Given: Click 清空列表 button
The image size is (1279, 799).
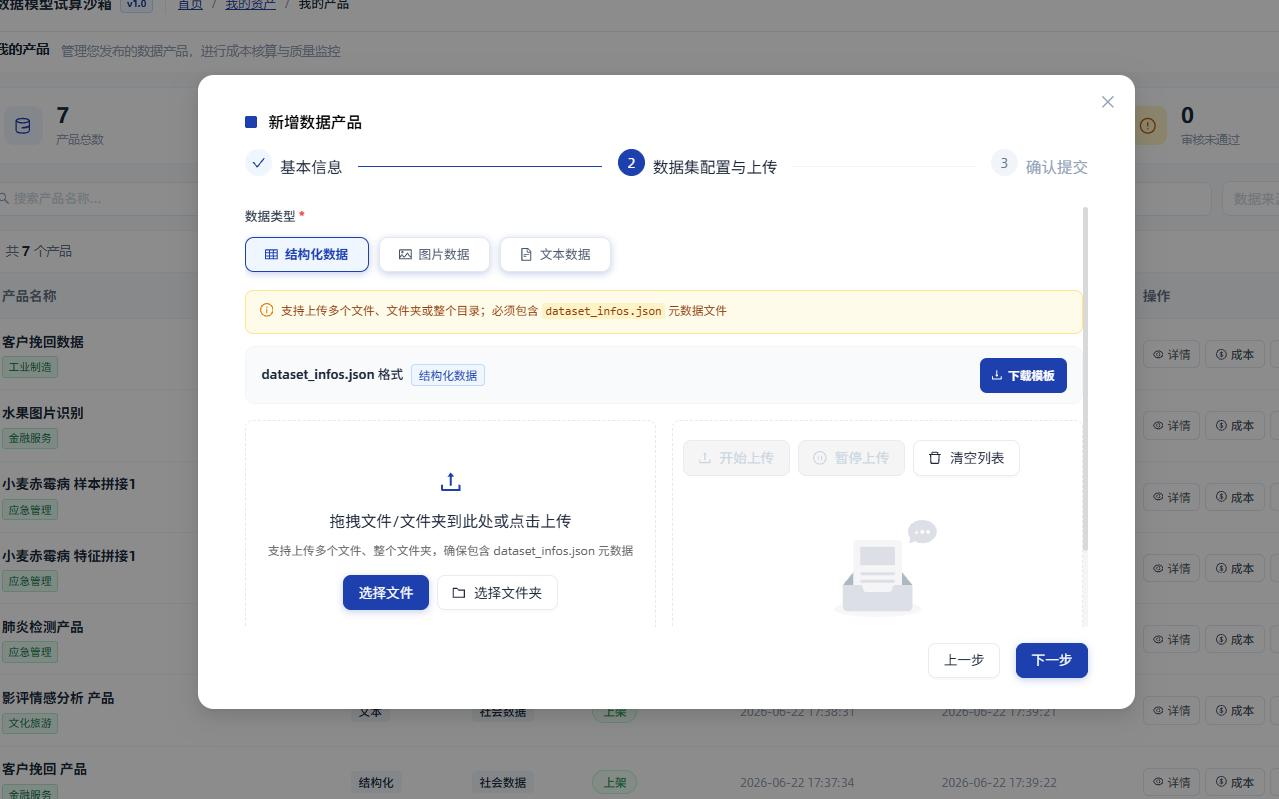Looking at the screenshot, I should (x=966, y=458).
